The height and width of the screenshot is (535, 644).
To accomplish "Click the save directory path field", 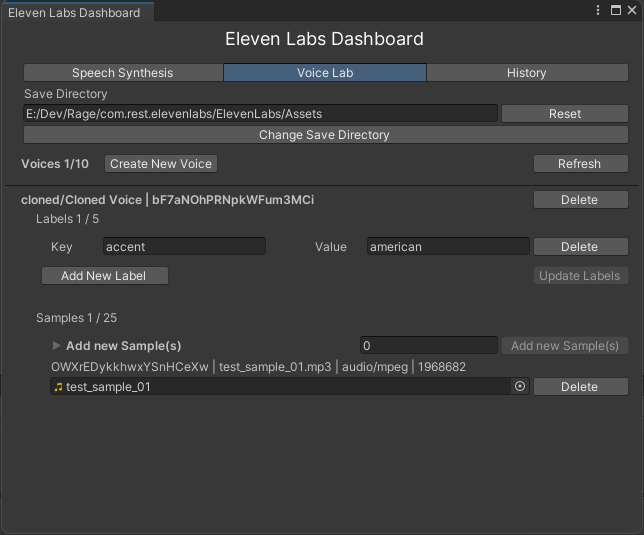I will coord(260,114).
